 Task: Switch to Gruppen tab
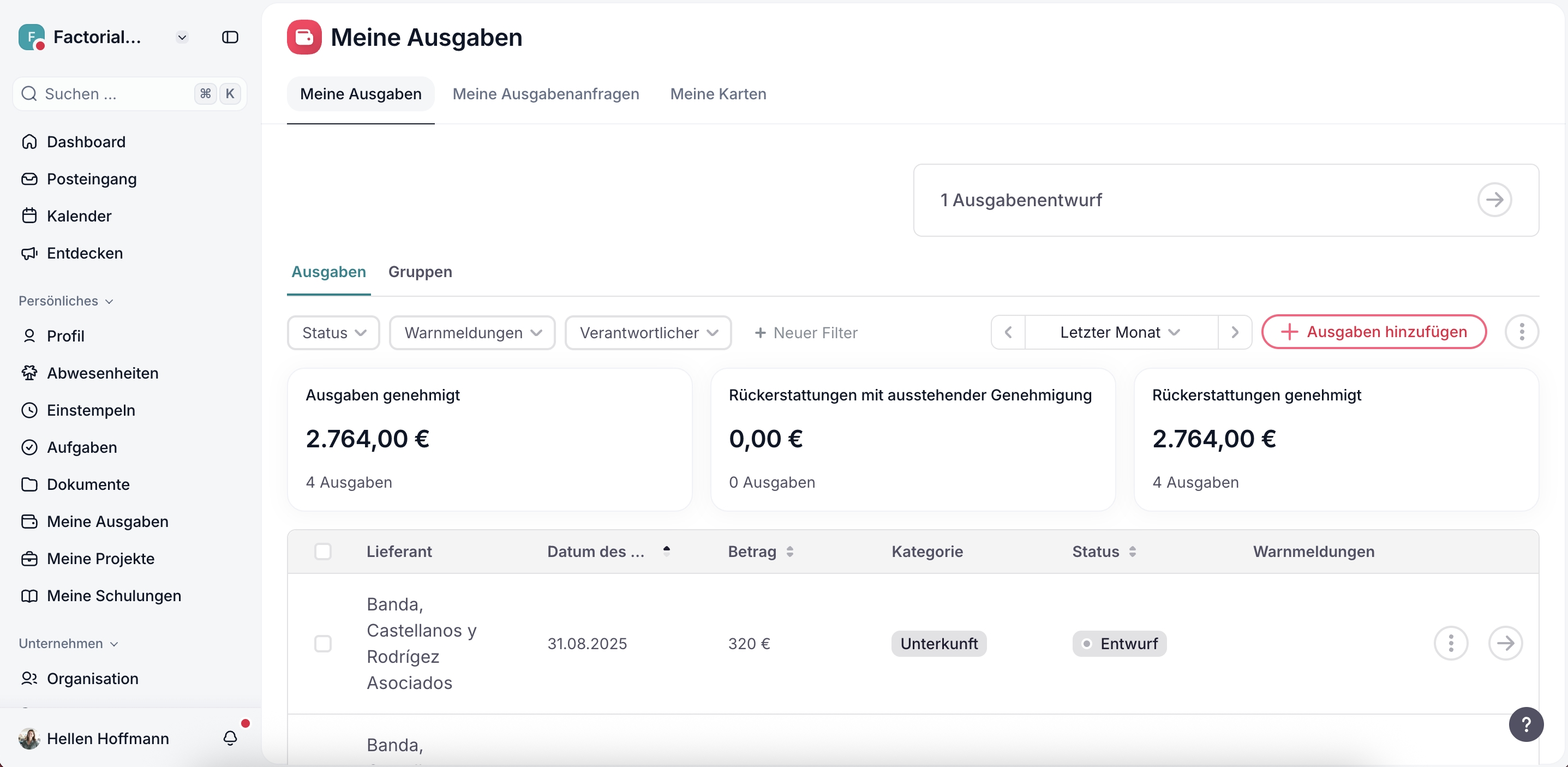420,272
